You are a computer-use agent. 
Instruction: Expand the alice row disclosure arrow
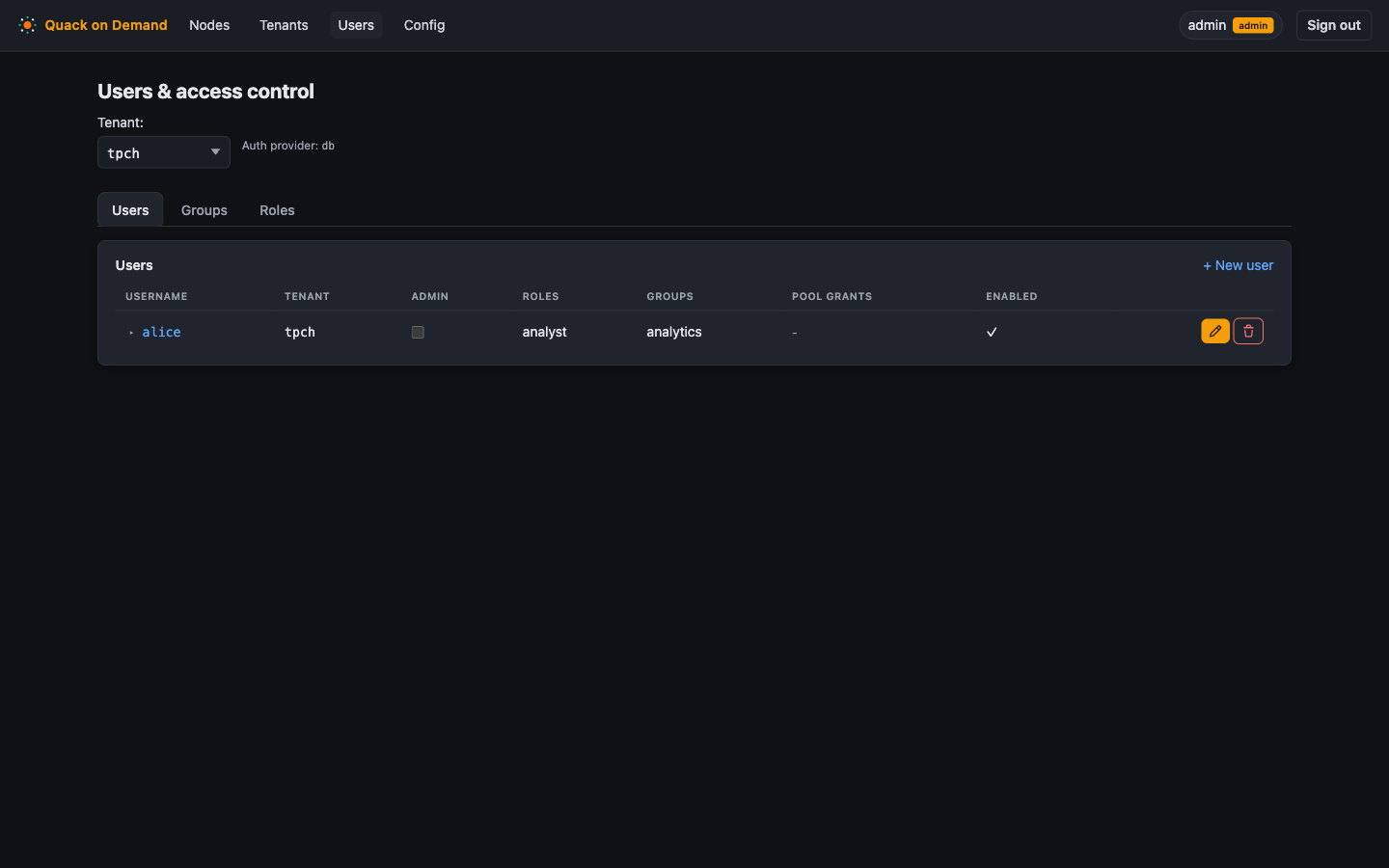pyautogui.click(x=131, y=333)
